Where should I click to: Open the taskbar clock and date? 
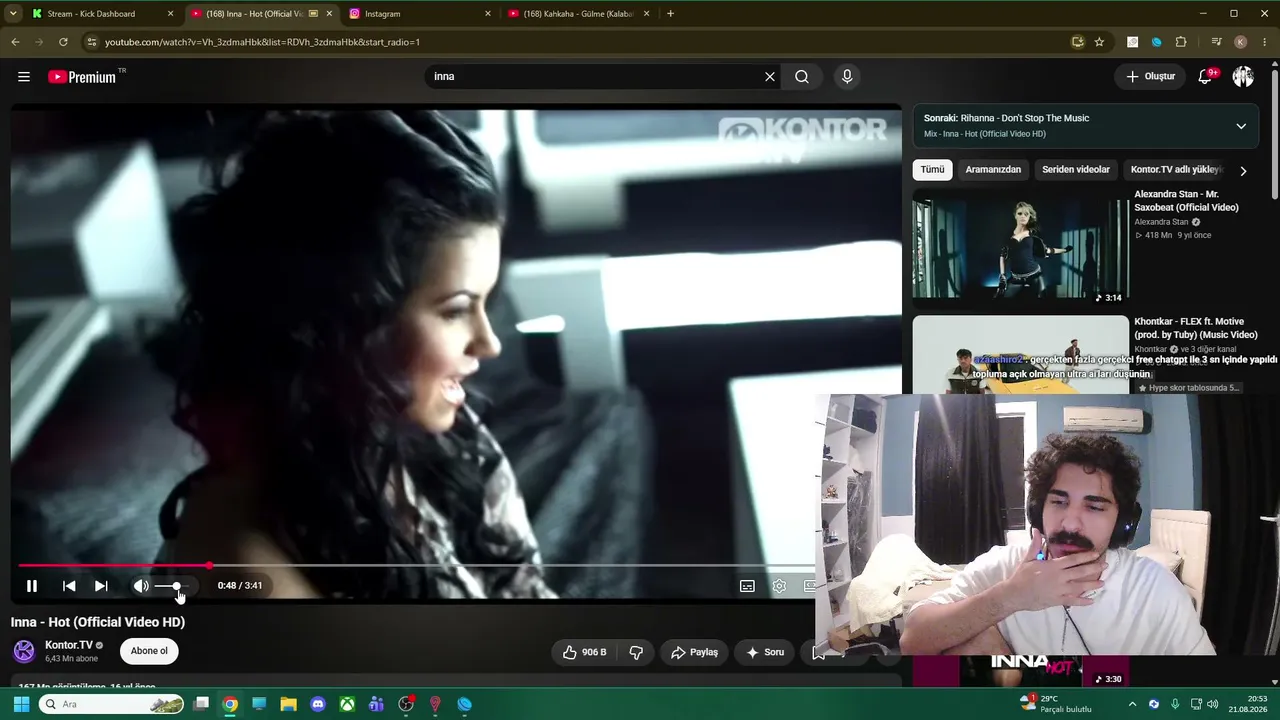(1249, 704)
